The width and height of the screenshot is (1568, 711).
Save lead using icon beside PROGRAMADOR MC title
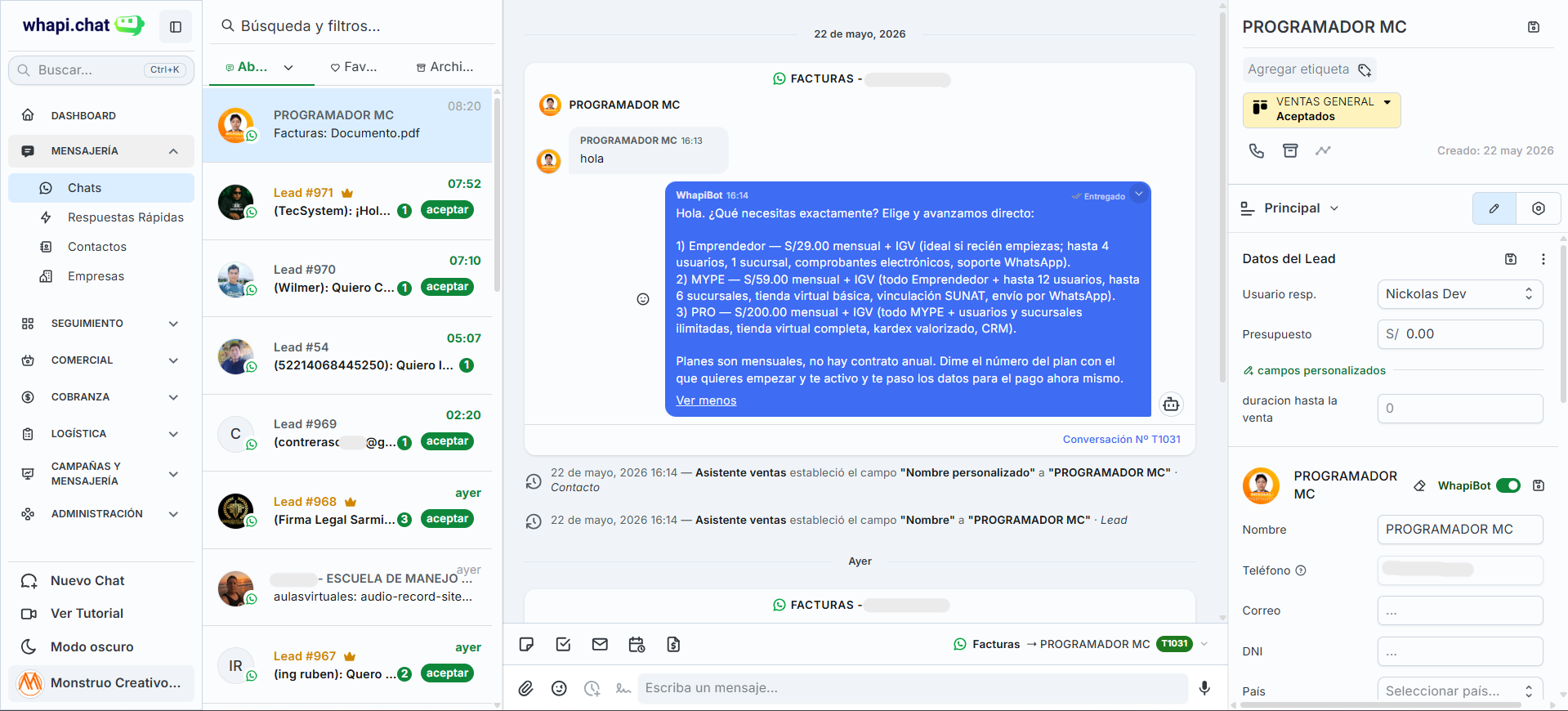(1534, 27)
